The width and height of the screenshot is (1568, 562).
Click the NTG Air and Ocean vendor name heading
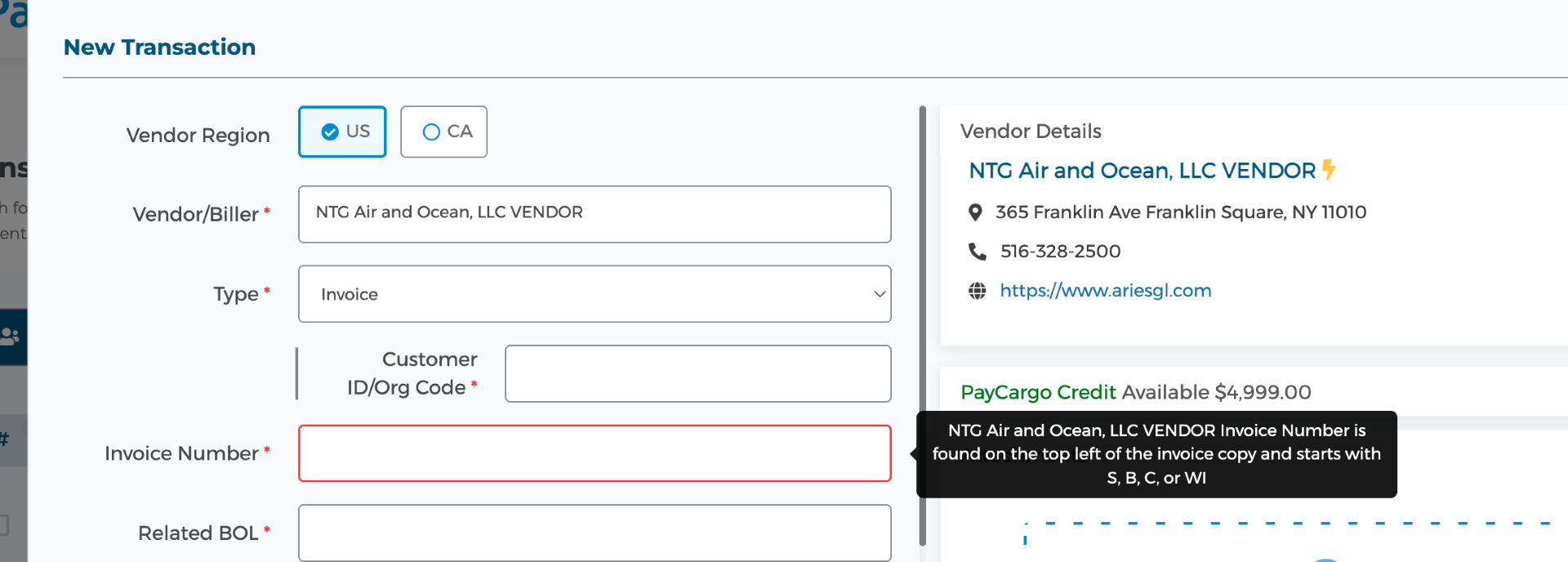(x=1142, y=171)
